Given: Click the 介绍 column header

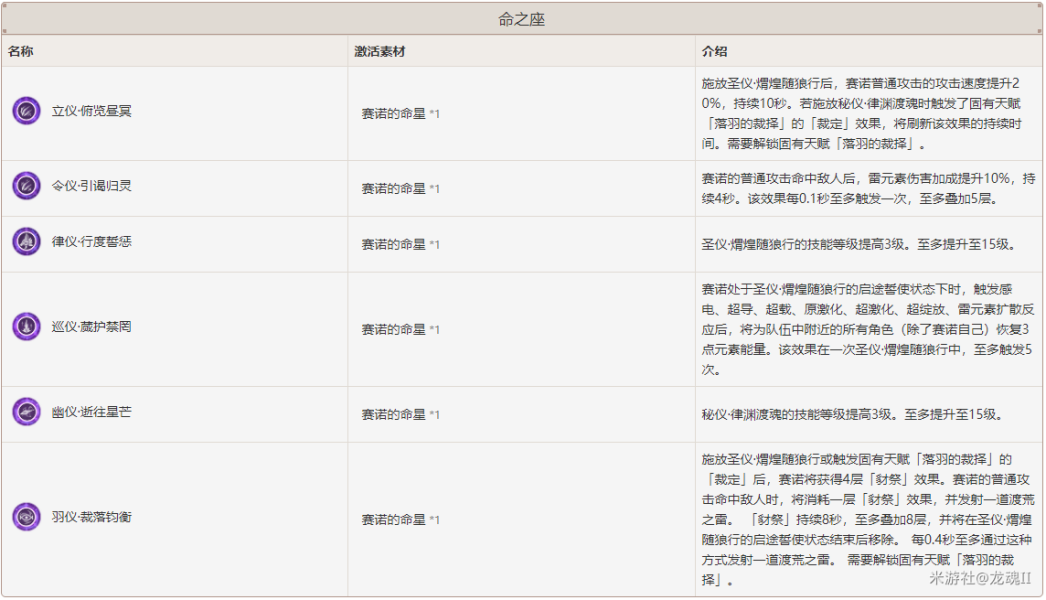Looking at the screenshot, I should pos(714,51).
